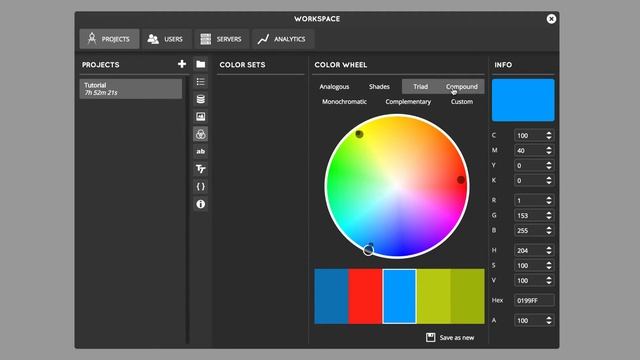This screenshot has height=360, width=640.
Task: Click the yellow-green palette swatch
Action: point(433,296)
